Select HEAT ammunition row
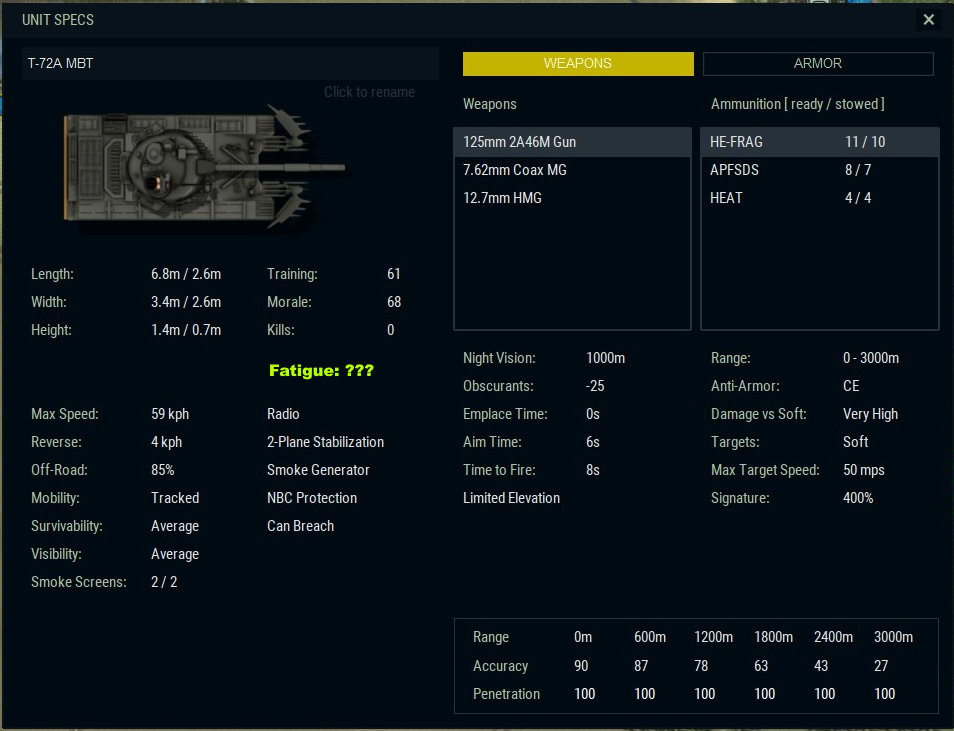The width and height of the screenshot is (954, 731). (x=820, y=198)
